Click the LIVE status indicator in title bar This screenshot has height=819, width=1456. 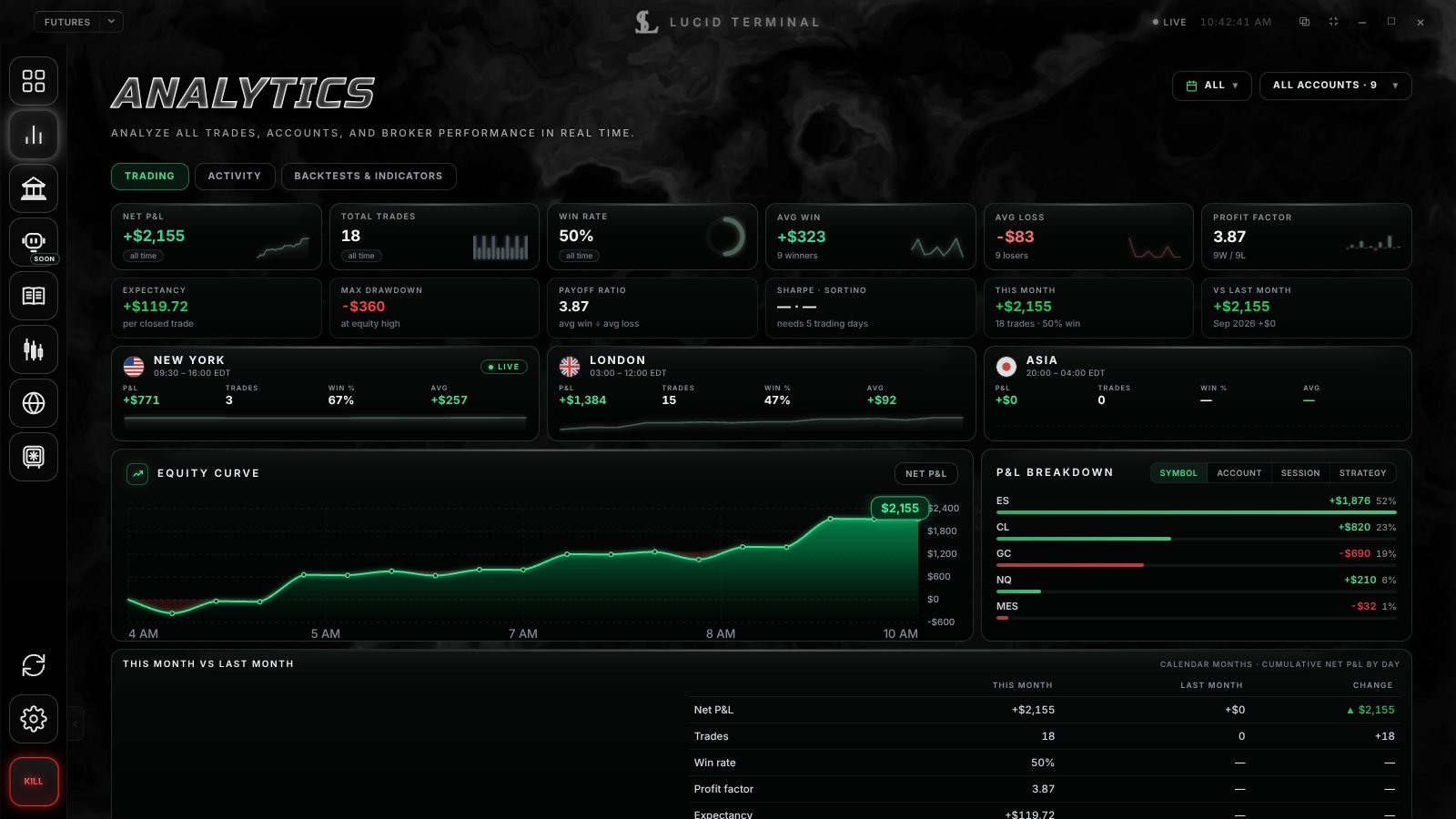tap(1169, 22)
